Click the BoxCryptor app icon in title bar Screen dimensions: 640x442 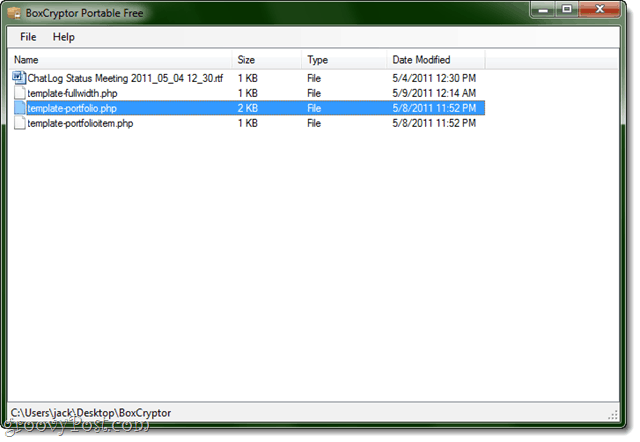point(14,13)
